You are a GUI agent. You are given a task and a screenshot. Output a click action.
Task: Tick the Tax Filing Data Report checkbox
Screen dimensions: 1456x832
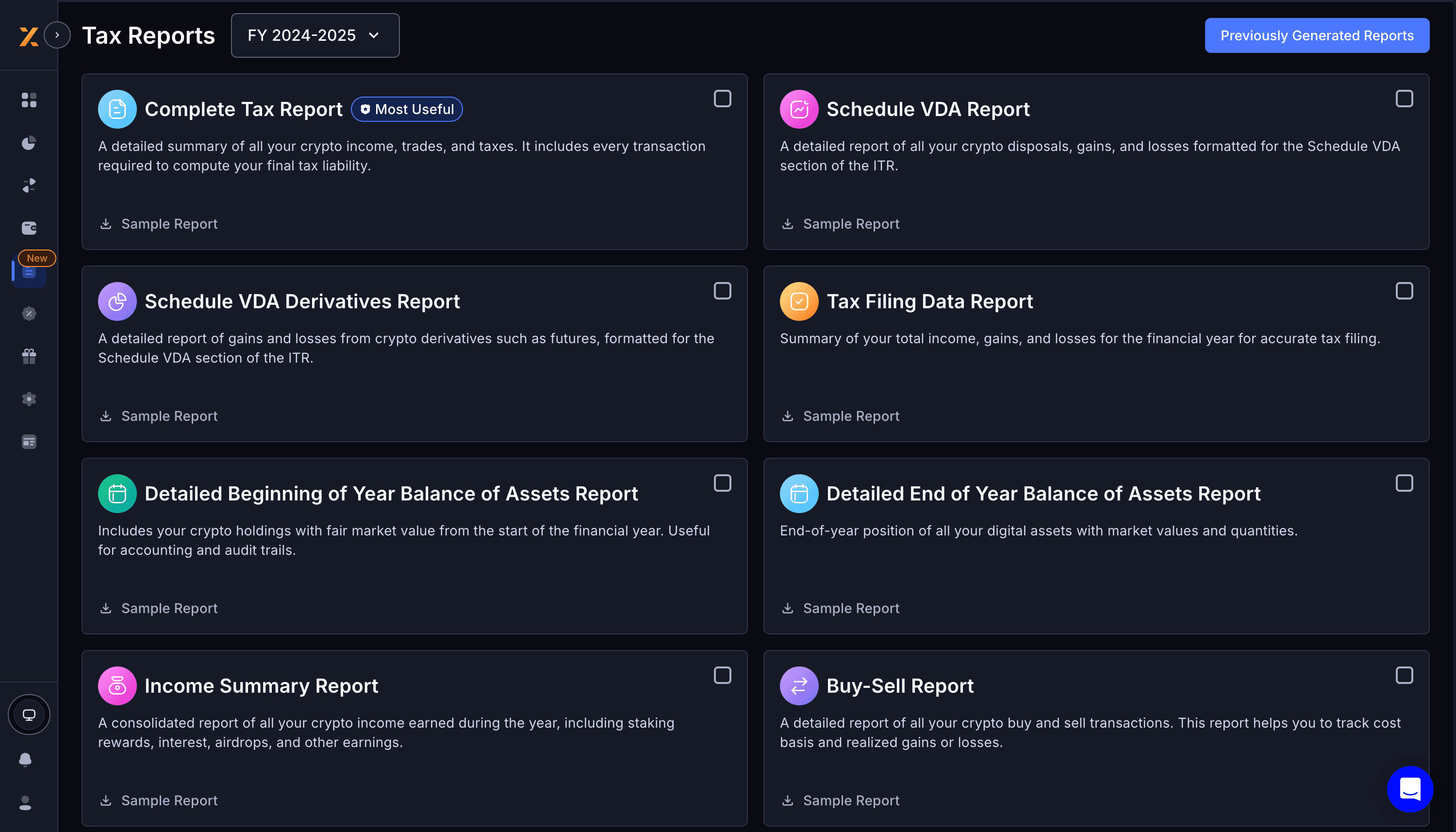click(1404, 291)
